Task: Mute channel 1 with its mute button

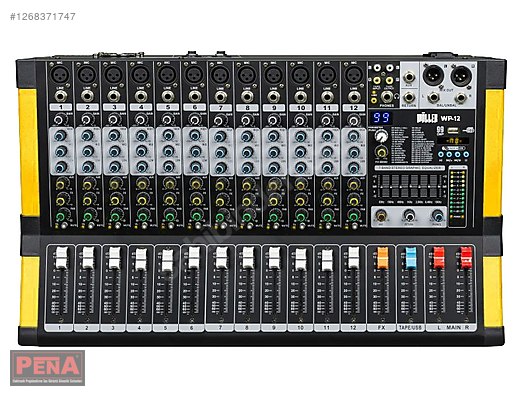Action: 63,226
